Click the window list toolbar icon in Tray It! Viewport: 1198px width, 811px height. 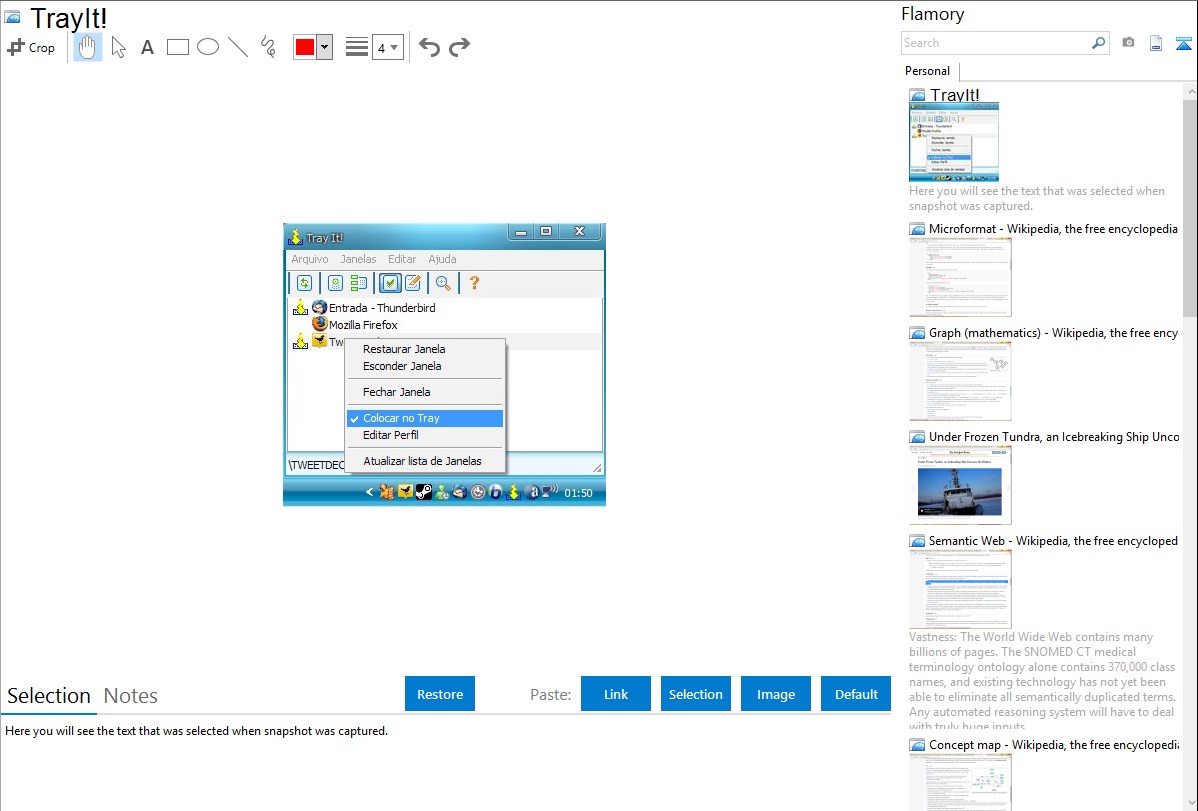pos(359,283)
